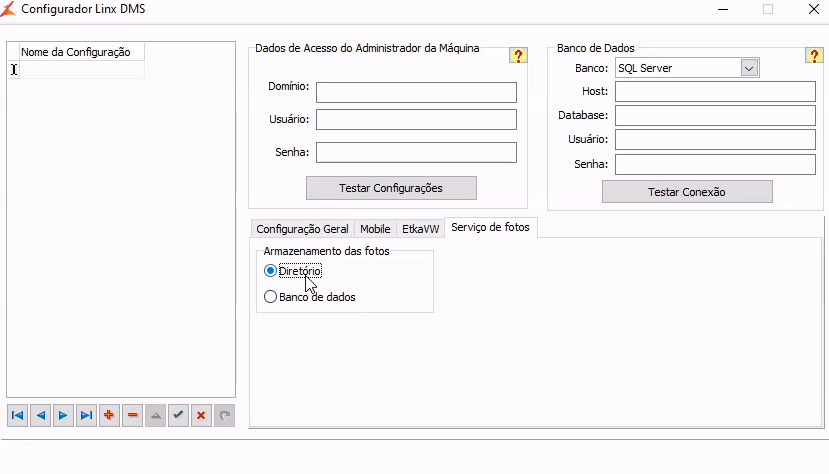Viewport: 829px width, 474px height.
Task: Open help for Banco de Dados section
Action: [814, 55]
